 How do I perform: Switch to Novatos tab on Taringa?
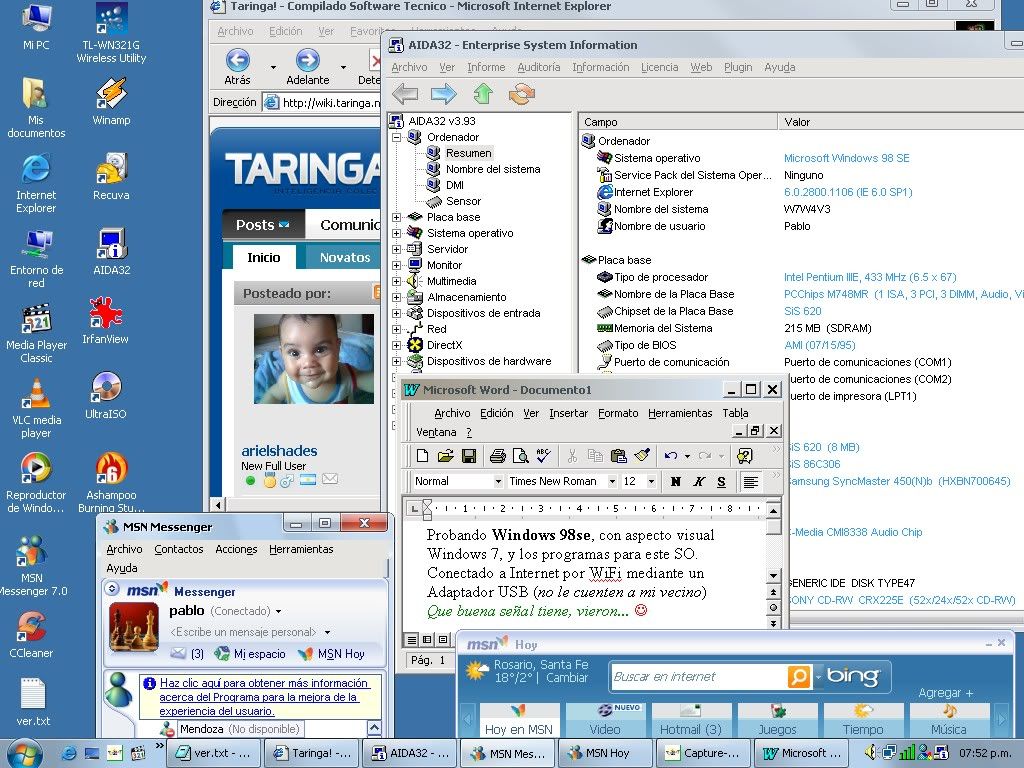(345, 257)
